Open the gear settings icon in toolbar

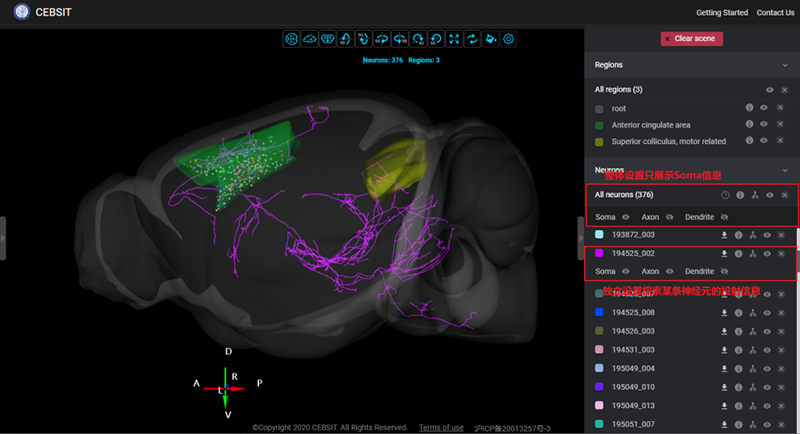509,39
